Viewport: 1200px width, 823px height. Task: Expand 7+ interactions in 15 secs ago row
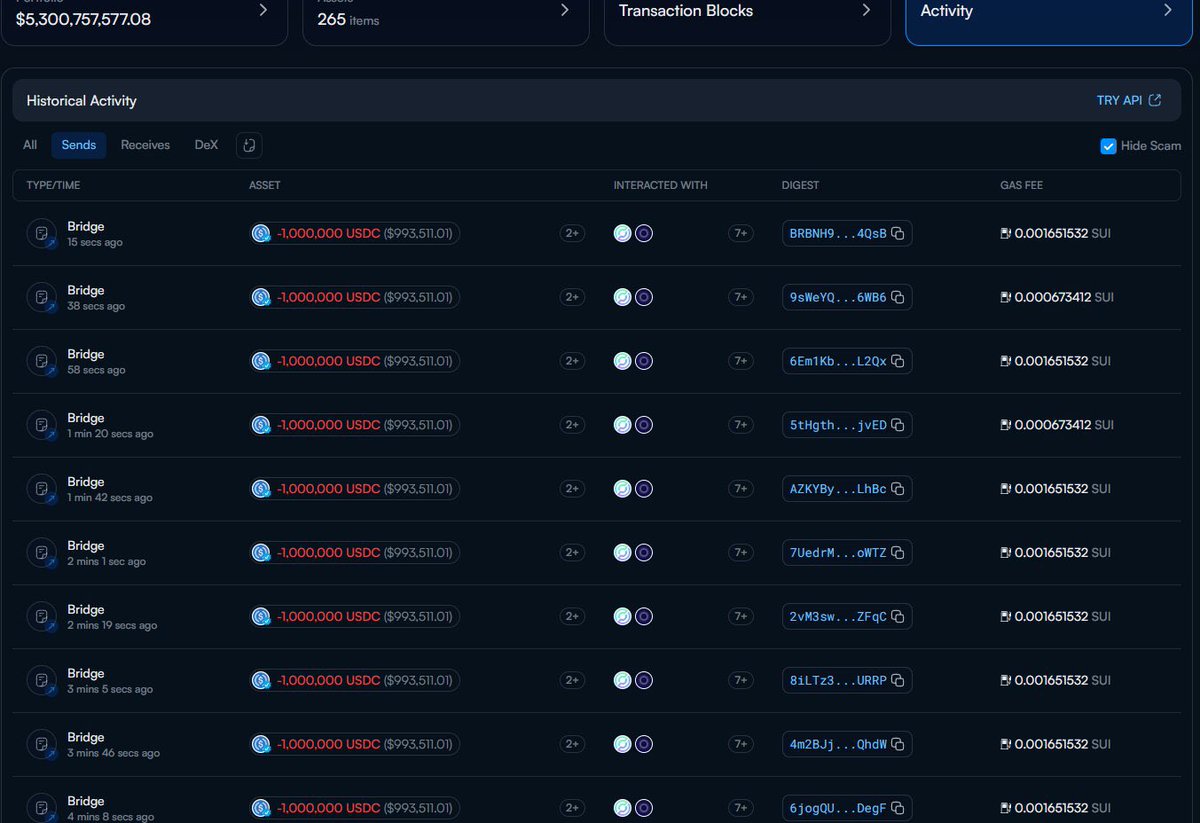pos(741,233)
